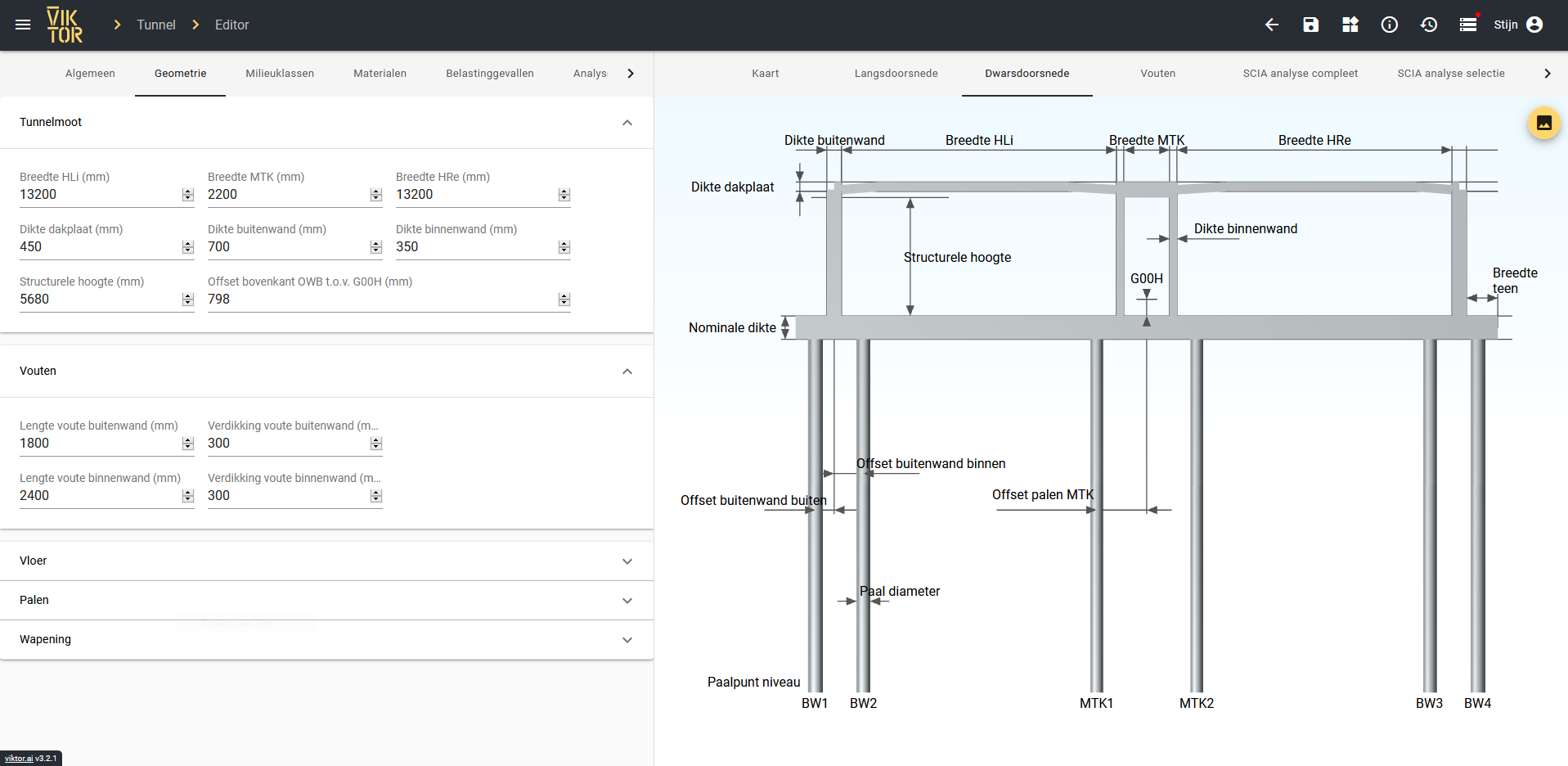
Task: Collapse the Tunnelmoot section
Action: [x=627, y=123]
